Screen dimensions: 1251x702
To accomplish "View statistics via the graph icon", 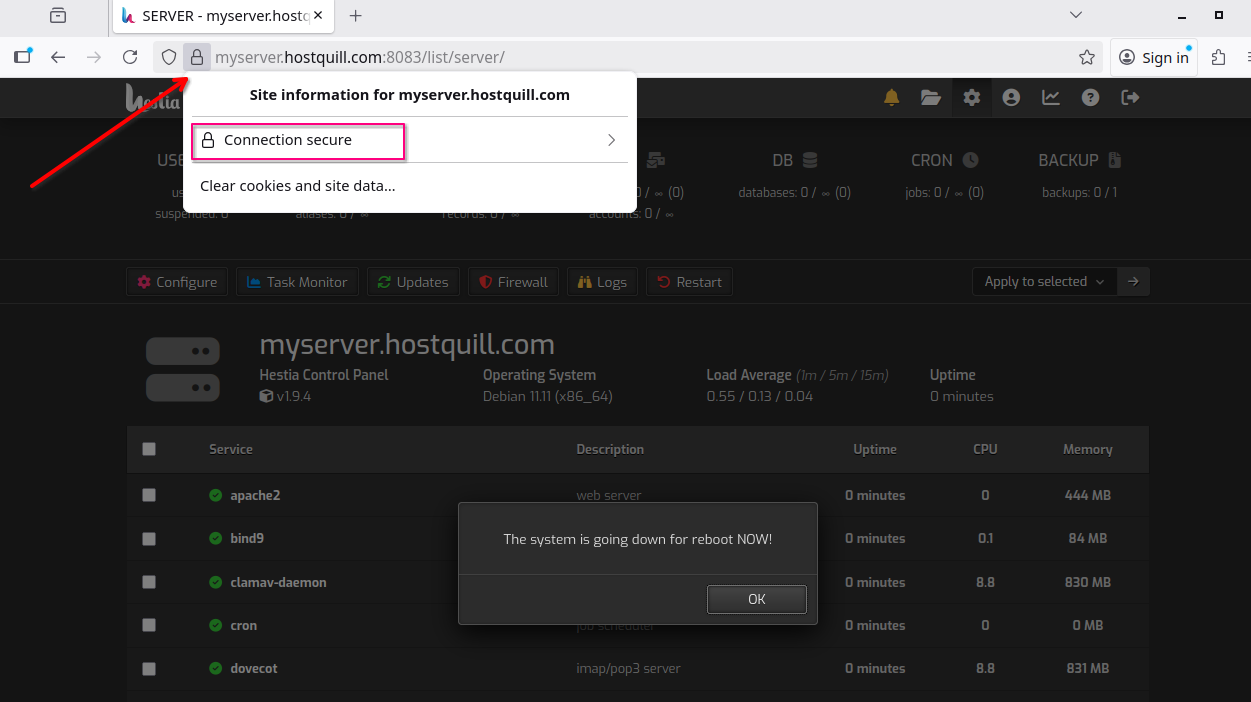I will (1050, 97).
